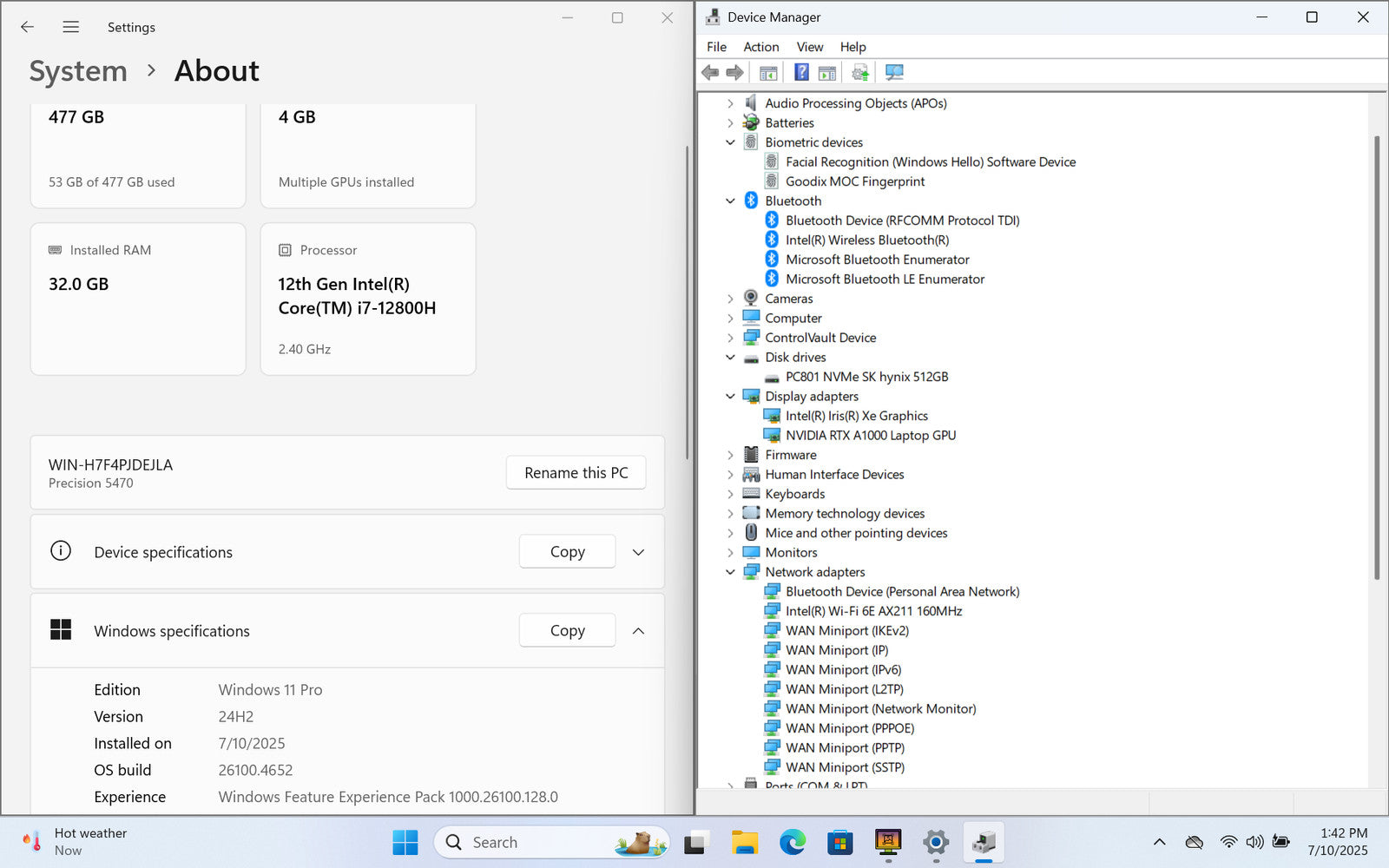Copy the Windows specifications
Screen dimensions: 1389x868
[x=567, y=631]
